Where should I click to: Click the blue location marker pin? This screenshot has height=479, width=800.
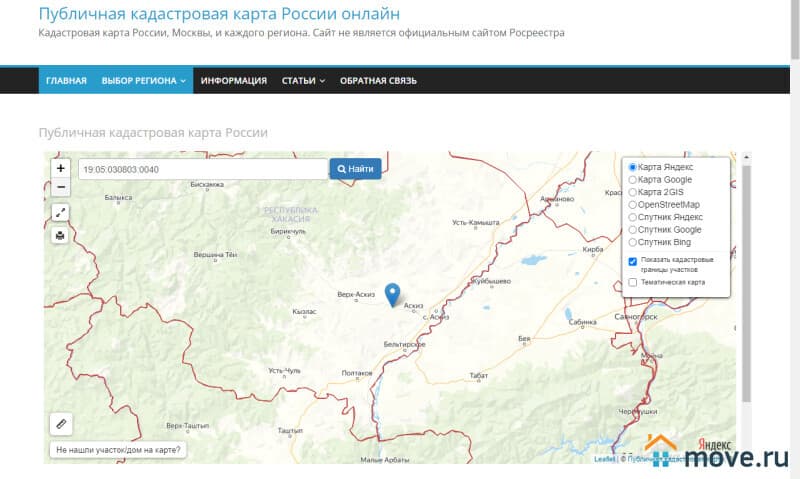(x=392, y=295)
